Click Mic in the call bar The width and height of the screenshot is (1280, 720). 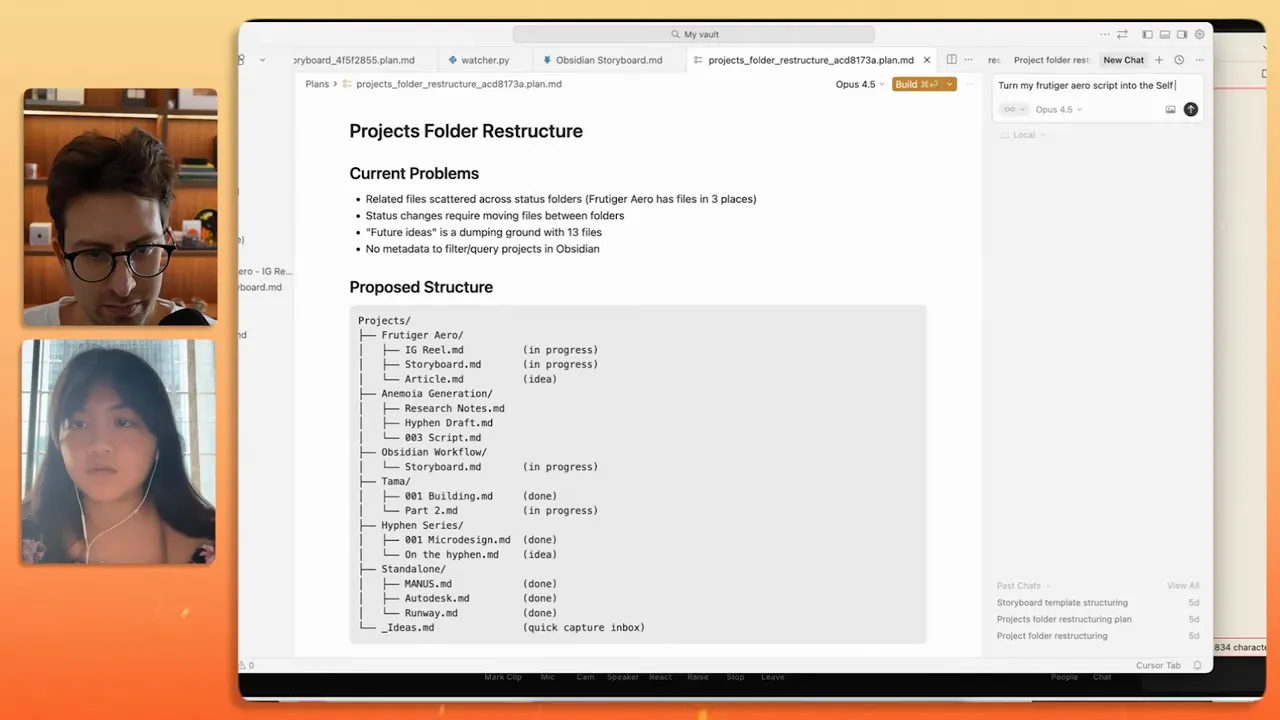point(547,677)
